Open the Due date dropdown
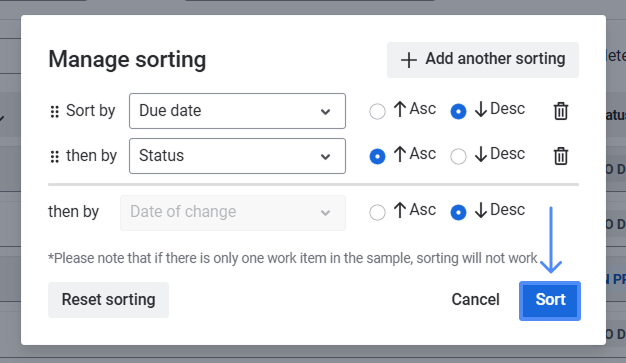 click(237, 111)
